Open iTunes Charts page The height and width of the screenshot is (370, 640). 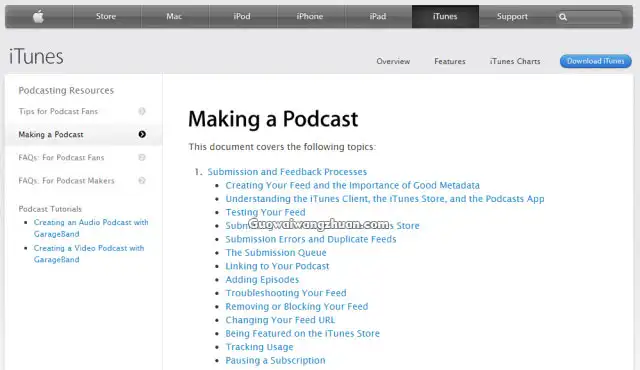tap(515, 61)
